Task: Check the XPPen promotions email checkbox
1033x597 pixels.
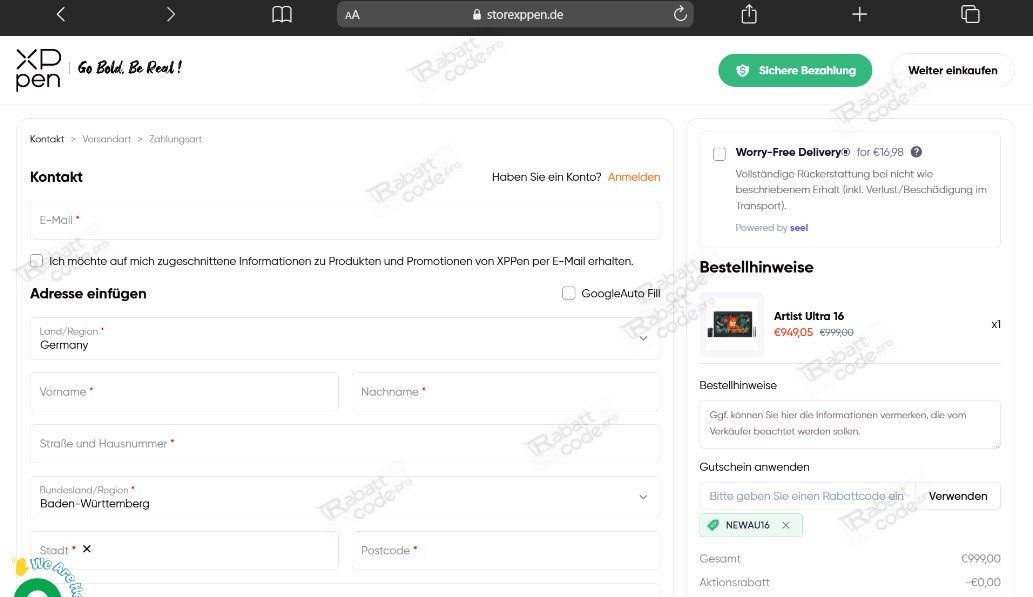Action: [x=36, y=261]
